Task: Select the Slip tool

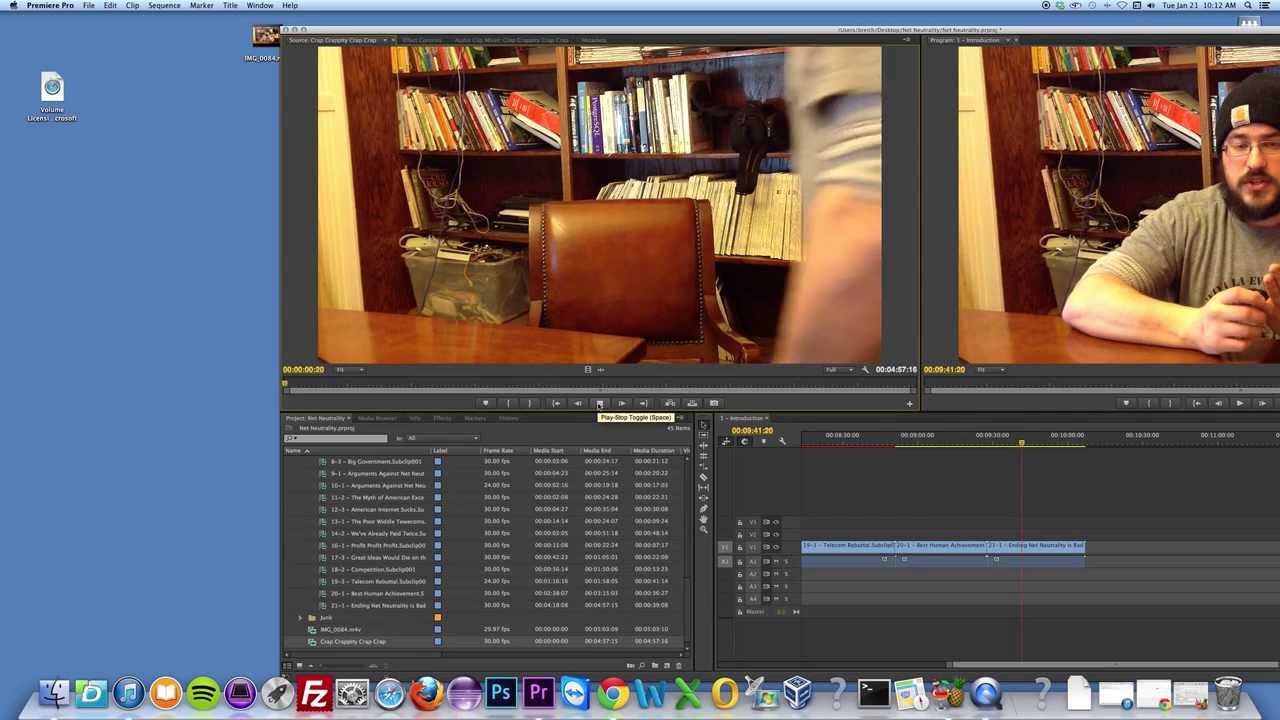Action: tap(704, 487)
